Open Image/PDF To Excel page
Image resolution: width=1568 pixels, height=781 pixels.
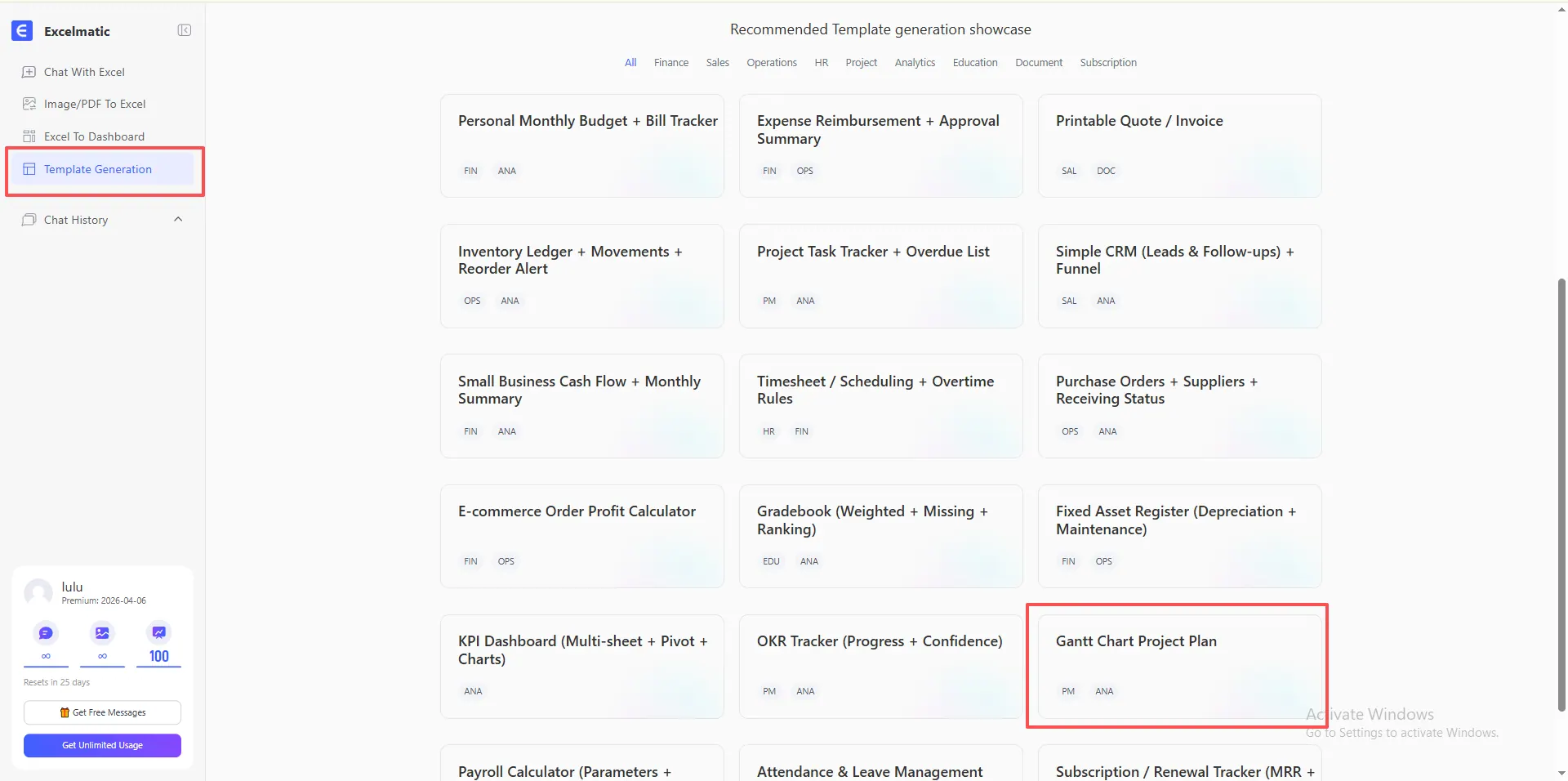[95, 104]
